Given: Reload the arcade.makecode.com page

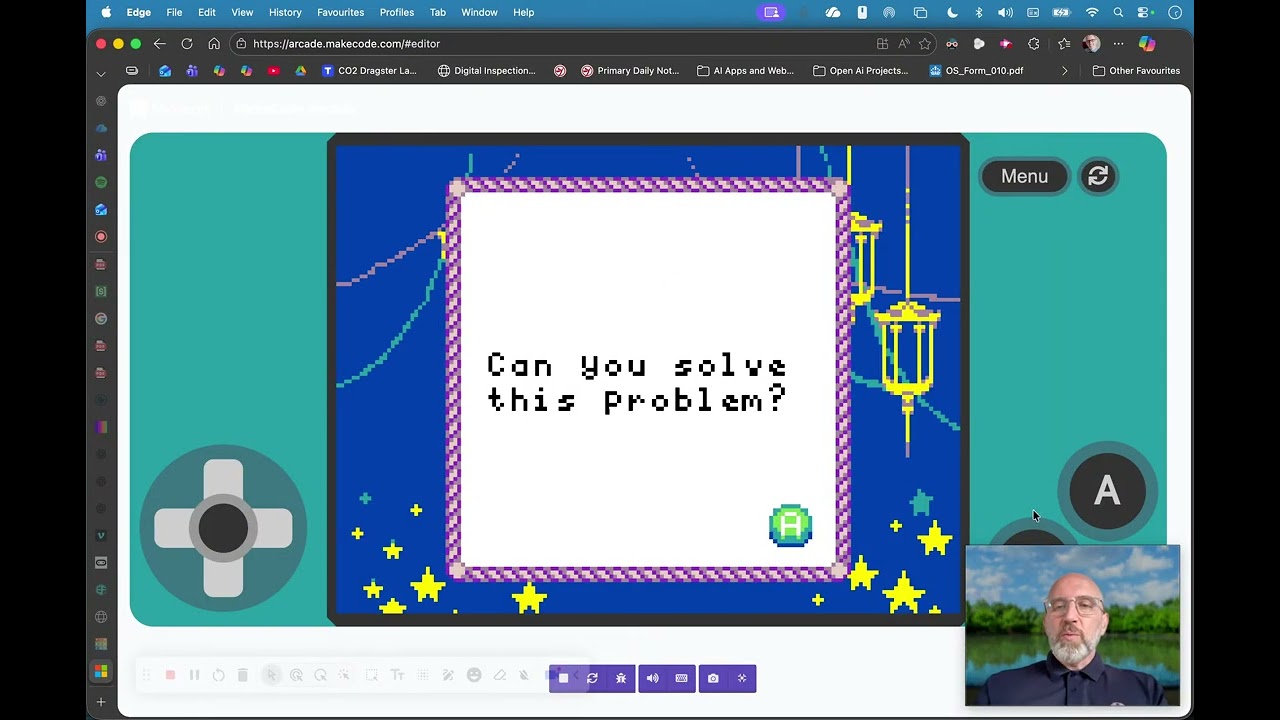Looking at the screenshot, I should point(186,44).
